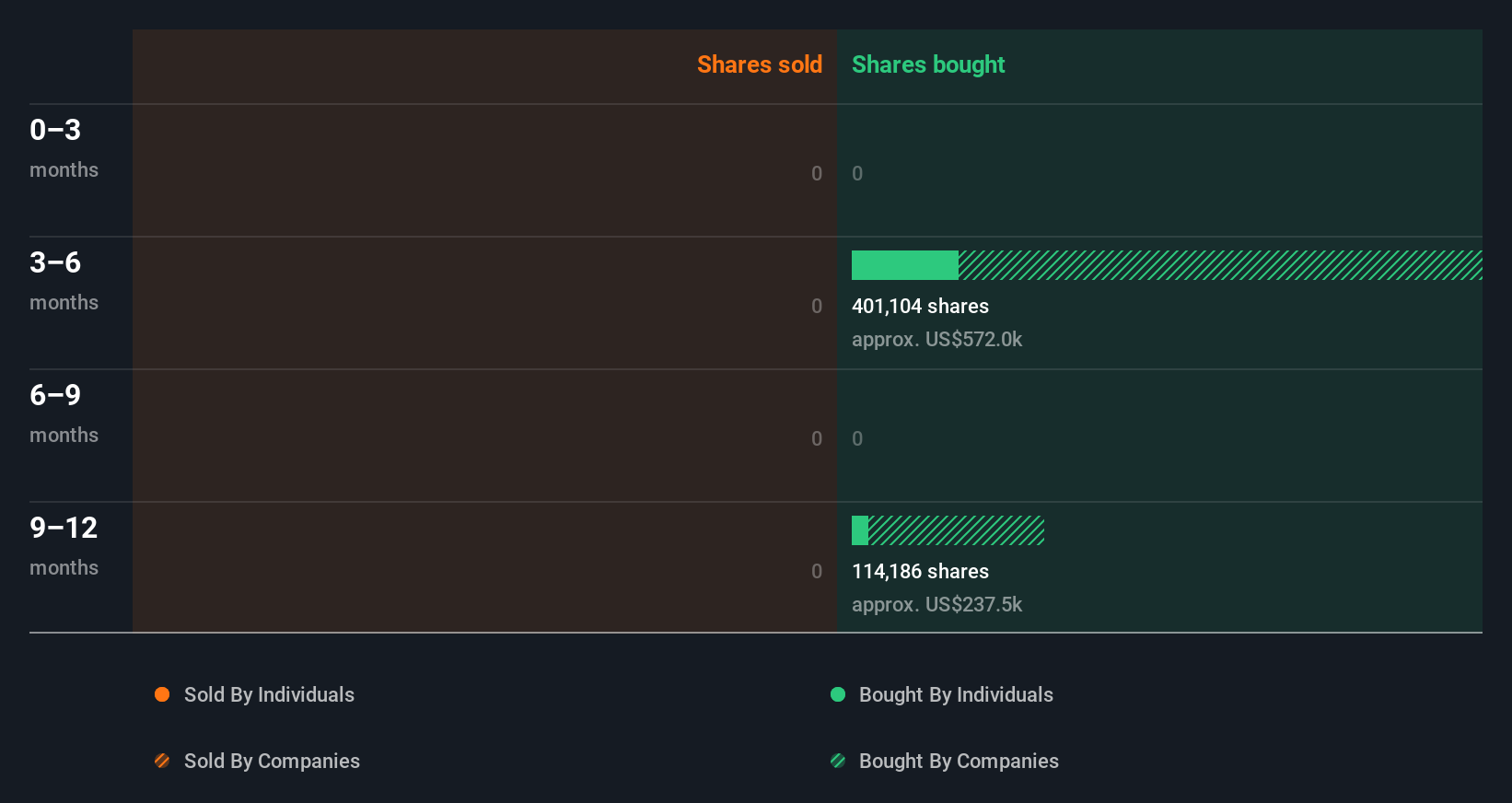Click the striped Sold By Companies legend icon

point(162,761)
